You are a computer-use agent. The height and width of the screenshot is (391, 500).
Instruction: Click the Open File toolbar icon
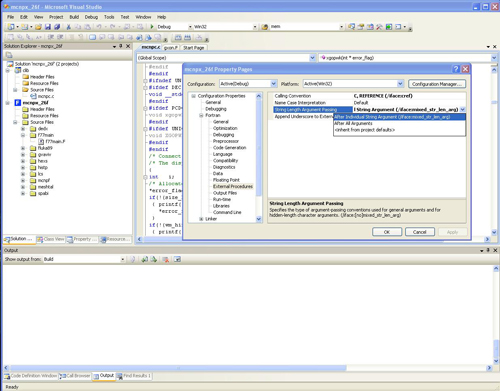pos(38,27)
